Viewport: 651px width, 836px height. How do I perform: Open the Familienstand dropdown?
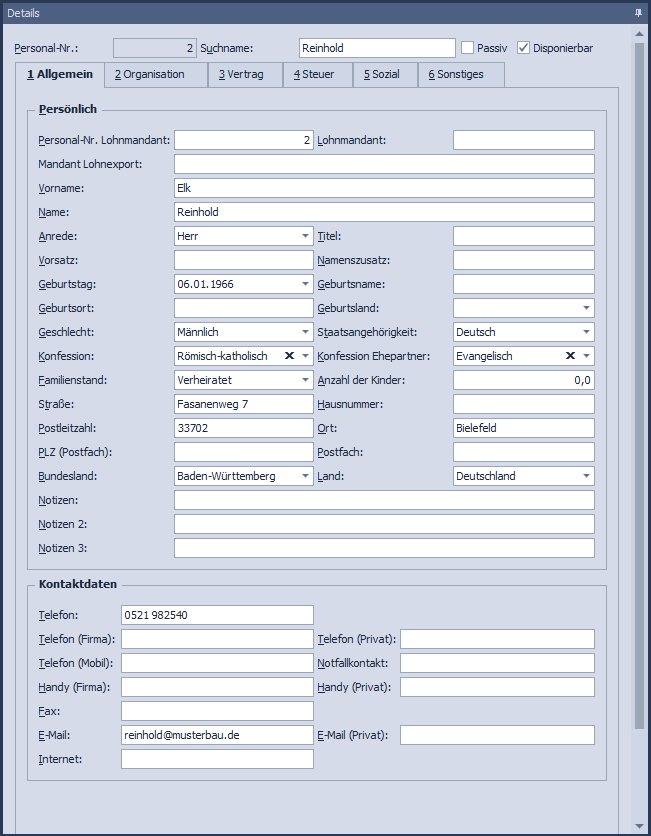pos(304,380)
